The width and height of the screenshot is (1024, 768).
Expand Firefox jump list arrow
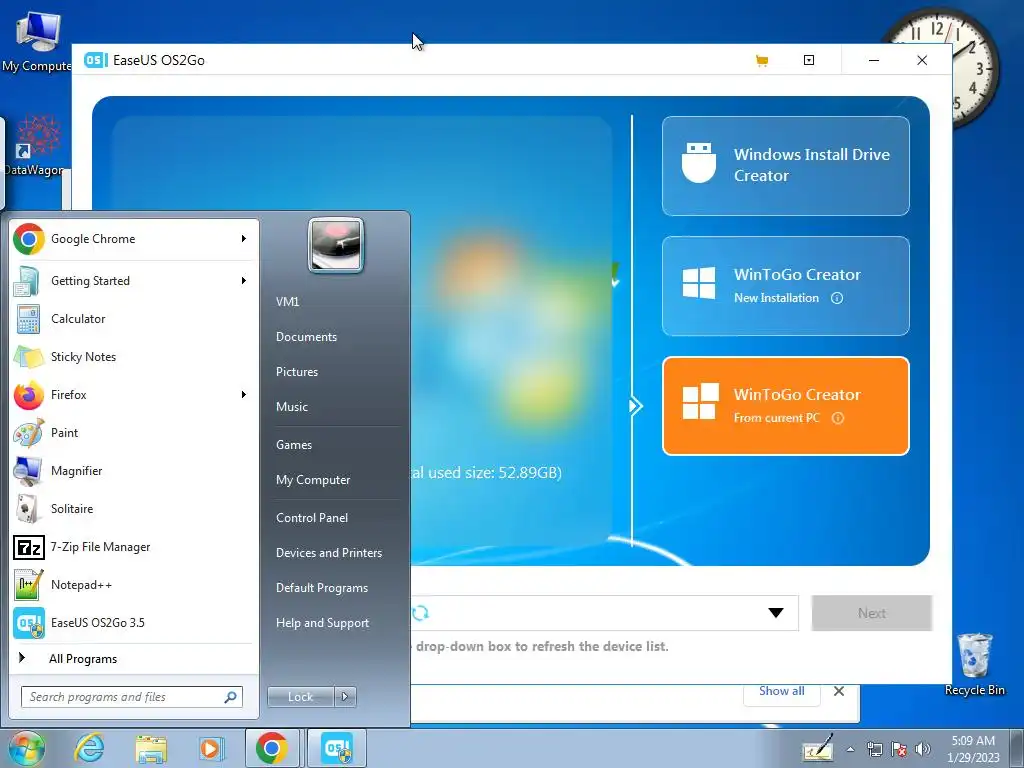[244, 394]
